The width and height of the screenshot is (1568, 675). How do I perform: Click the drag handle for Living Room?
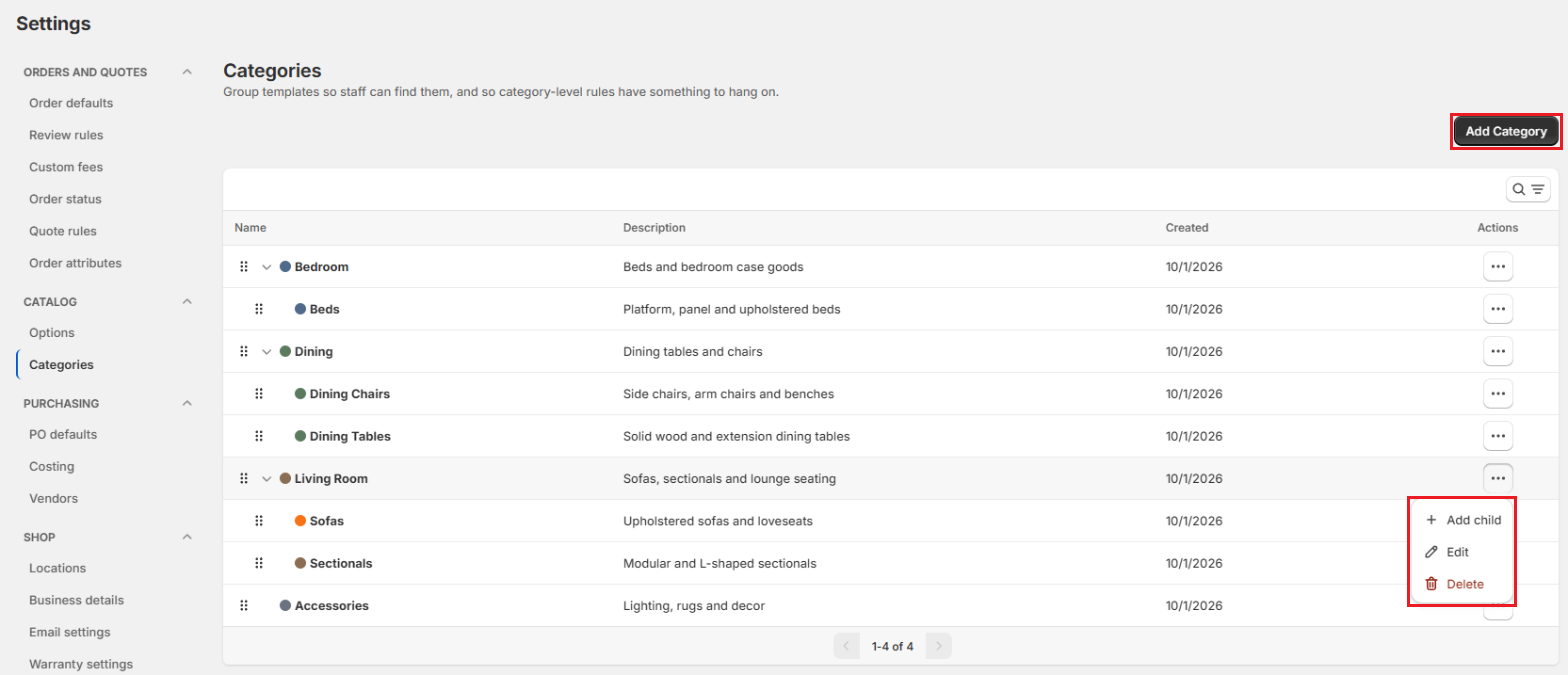click(x=244, y=479)
